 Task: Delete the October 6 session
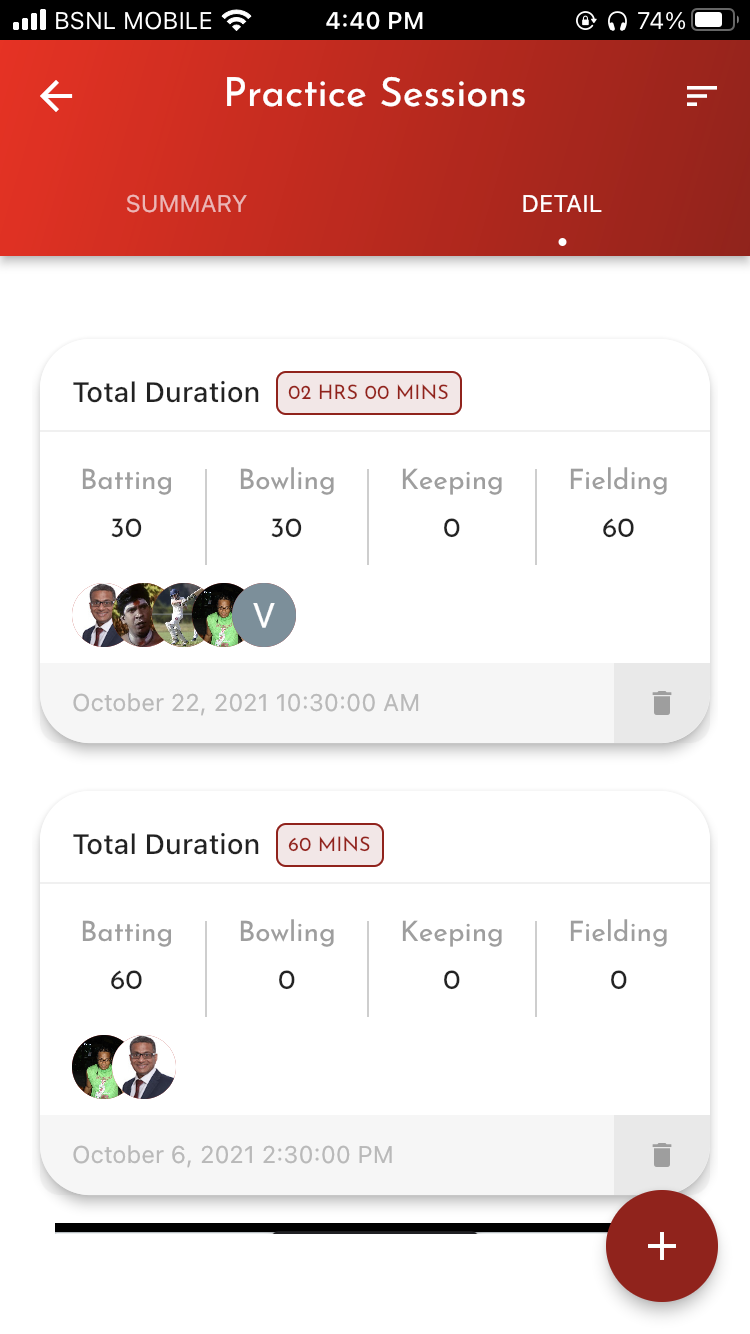(661, 1155)
